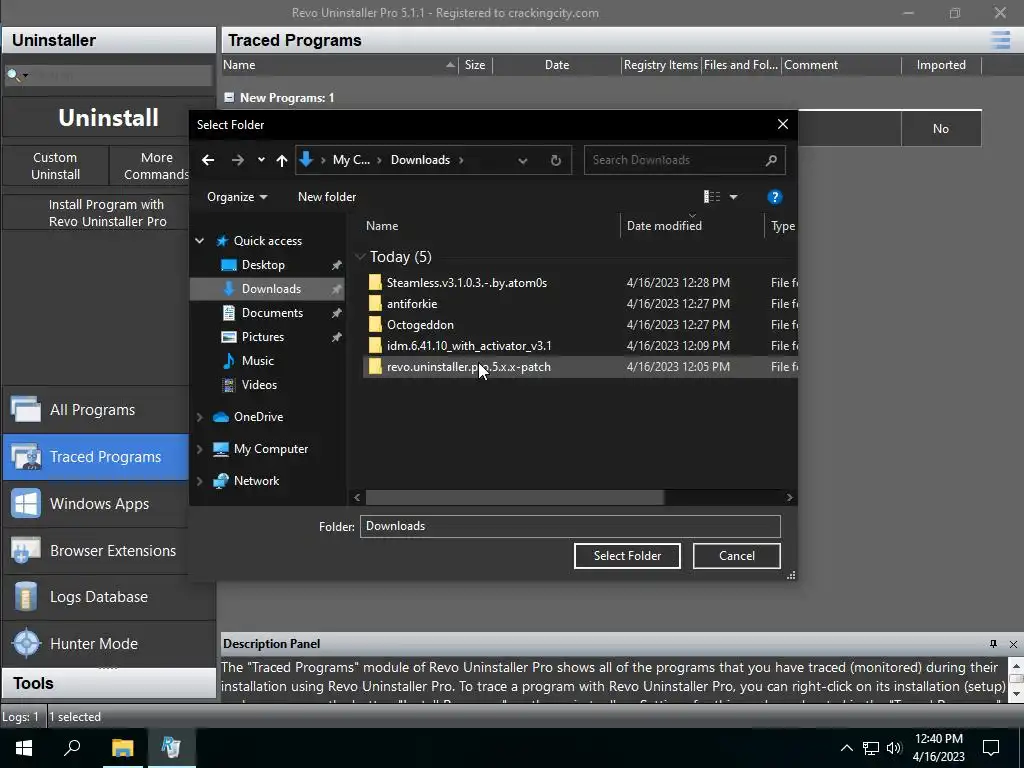Go forward in Select Folder dialog
The width and height of the screenshot is (1024, 768).
coord(237,160)
